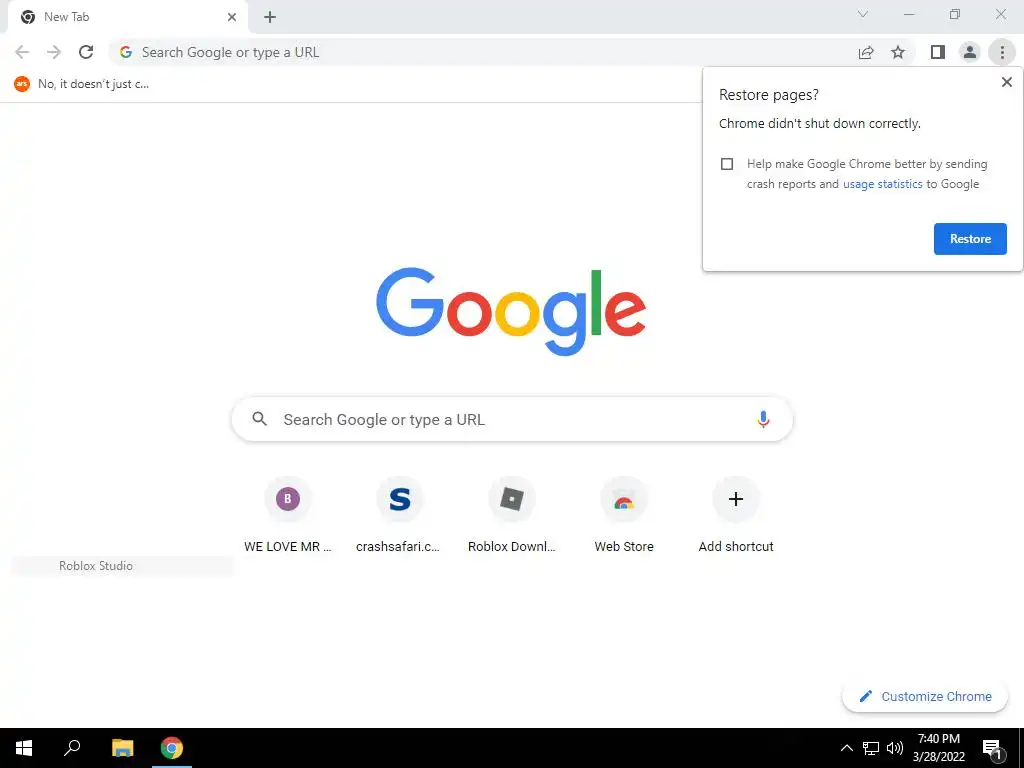Open File Explorer from taskbar
The height and width of the screenshot is (768, 1024).
[x=122, y=748]
